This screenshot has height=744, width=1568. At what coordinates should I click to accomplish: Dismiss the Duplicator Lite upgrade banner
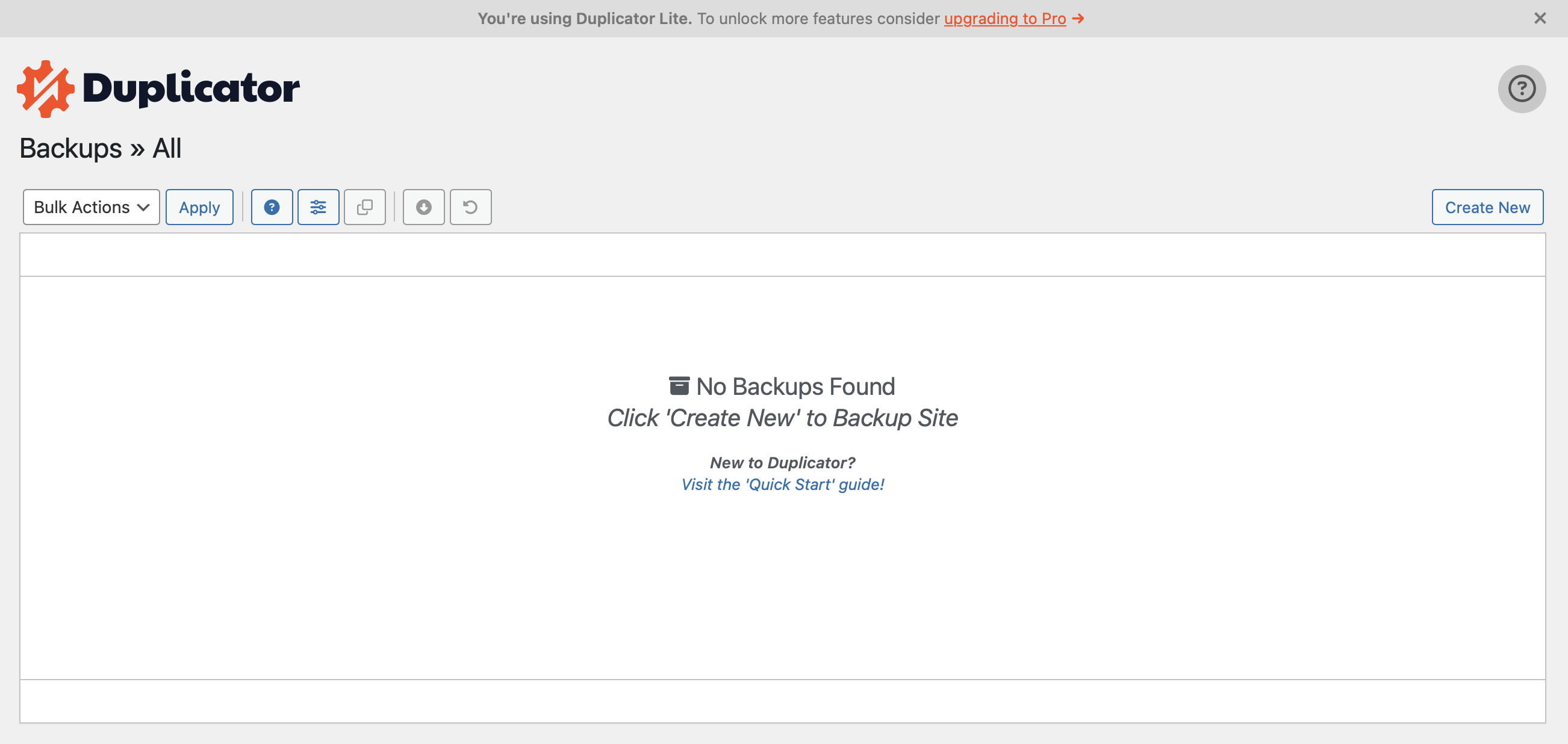coord(1540,18)
